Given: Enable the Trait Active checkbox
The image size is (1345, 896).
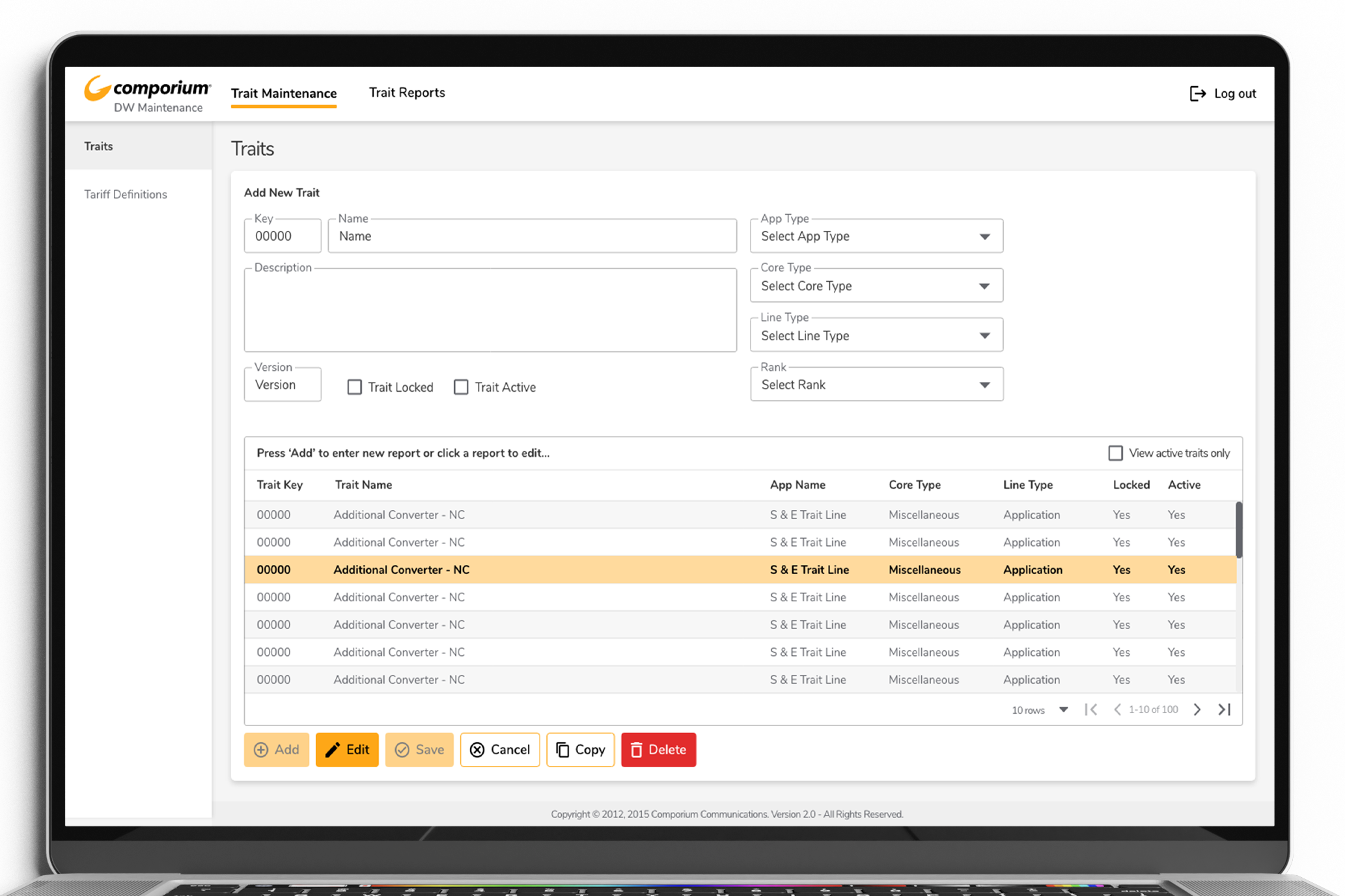Looking at the screenshot, I should click(x=461, y=387).
